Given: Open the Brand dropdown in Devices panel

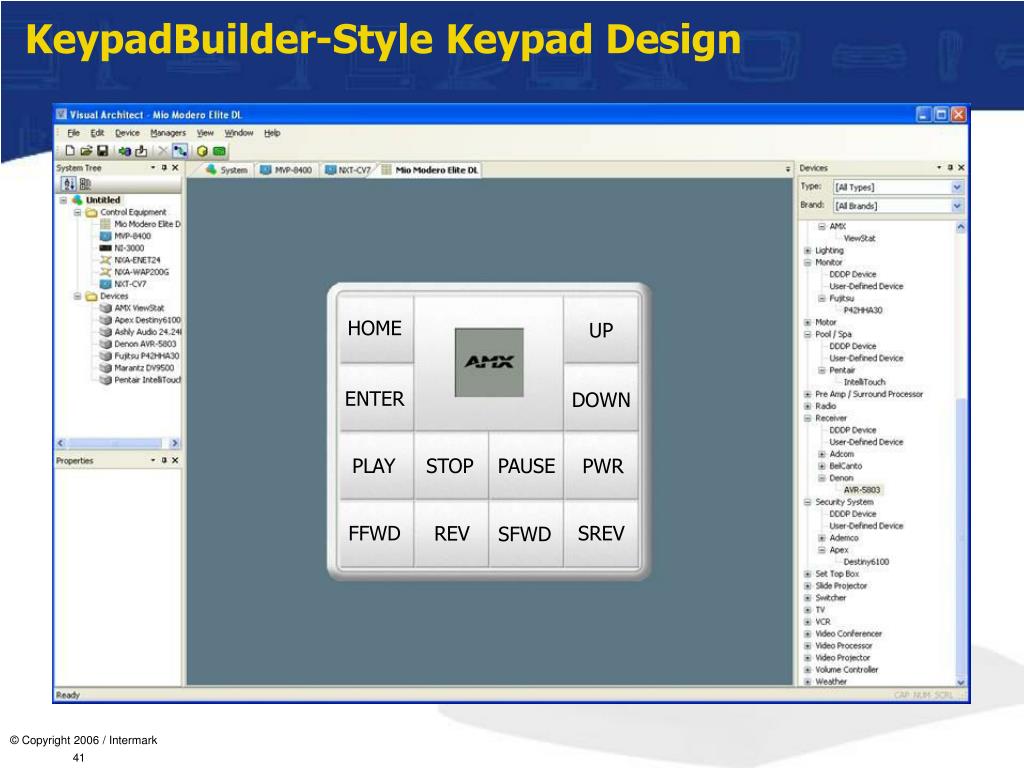Looking at the screenshot, I should tap(957, 206).
